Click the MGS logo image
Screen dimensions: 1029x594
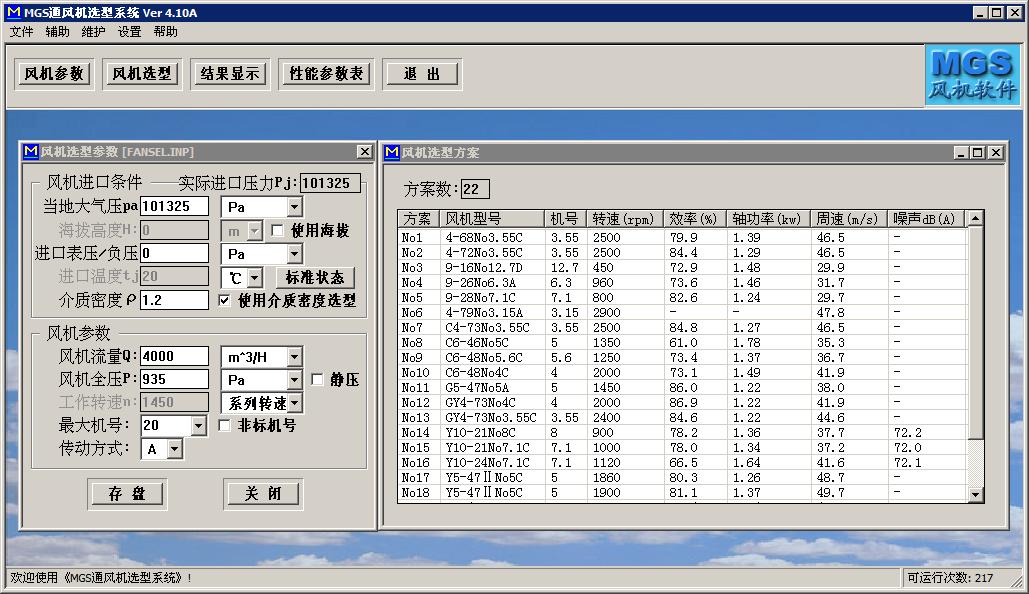point(973,75)
